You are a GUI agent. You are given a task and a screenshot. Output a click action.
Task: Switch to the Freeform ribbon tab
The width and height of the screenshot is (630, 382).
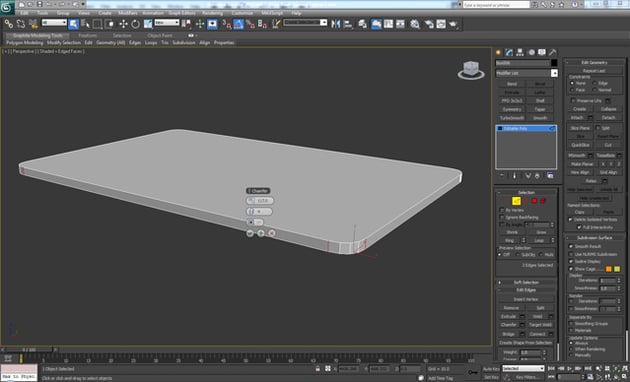[88, 35]
